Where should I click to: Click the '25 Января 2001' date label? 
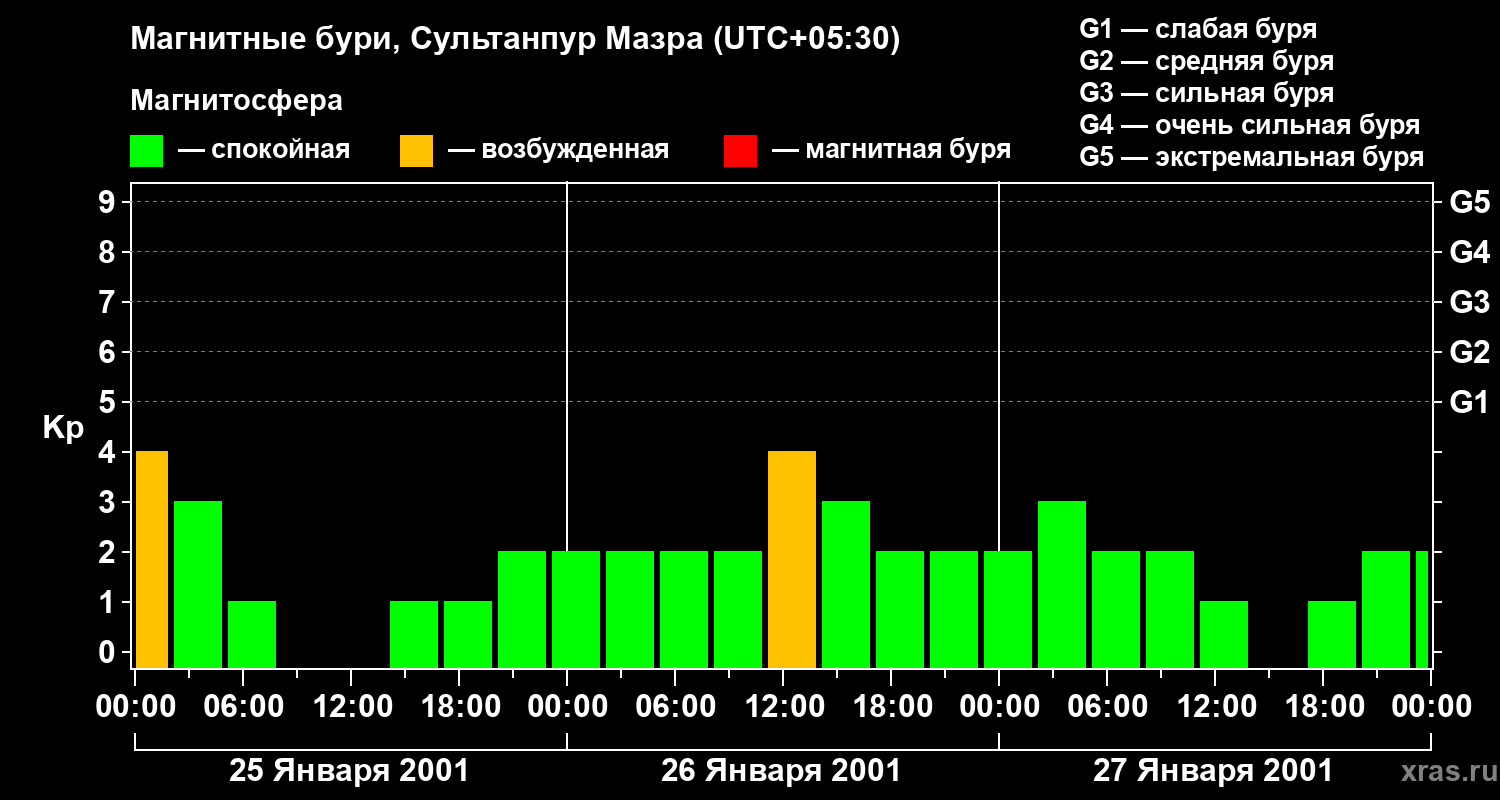[349, 771]
